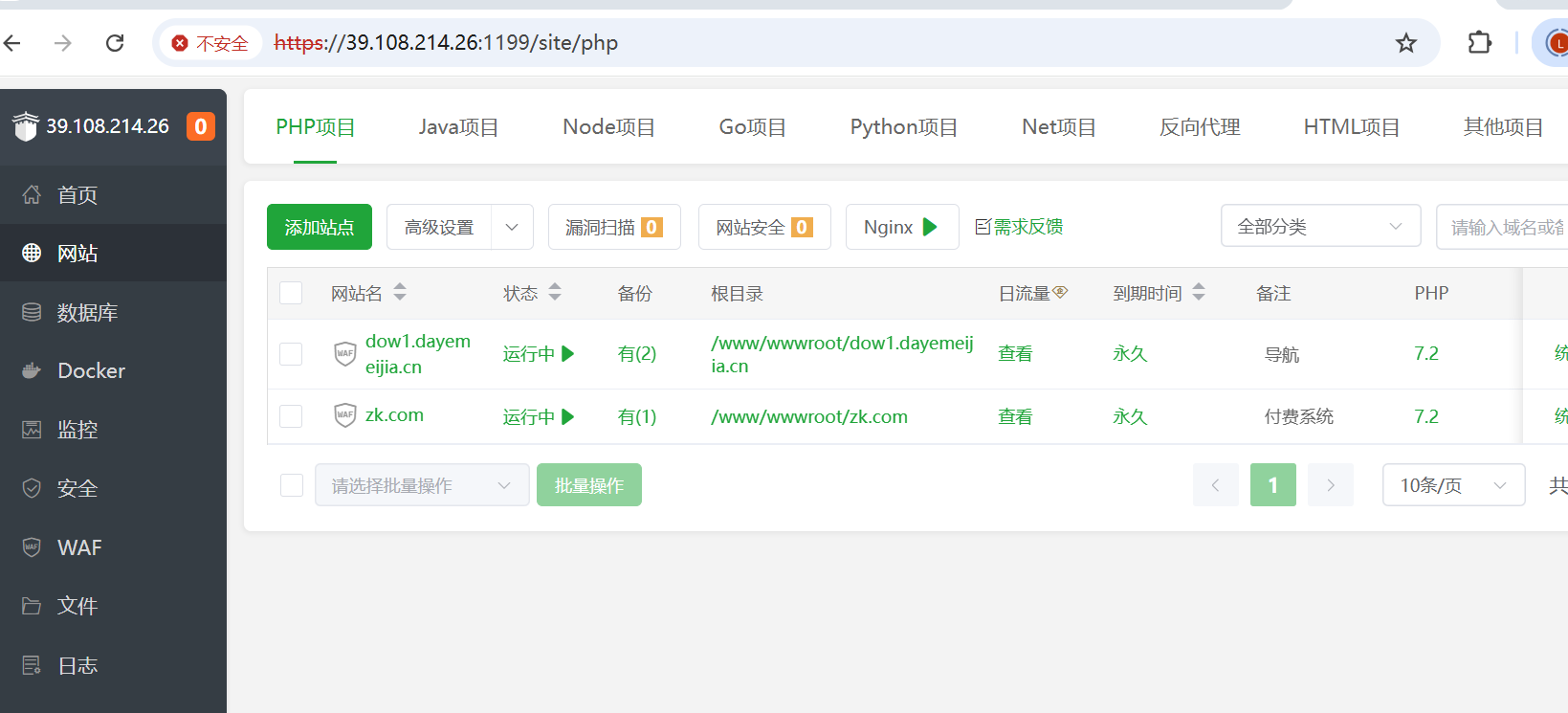The width and height of the screenshot is (1568, 713).
Task: Open the 网站安全 button
Action: 764,227
